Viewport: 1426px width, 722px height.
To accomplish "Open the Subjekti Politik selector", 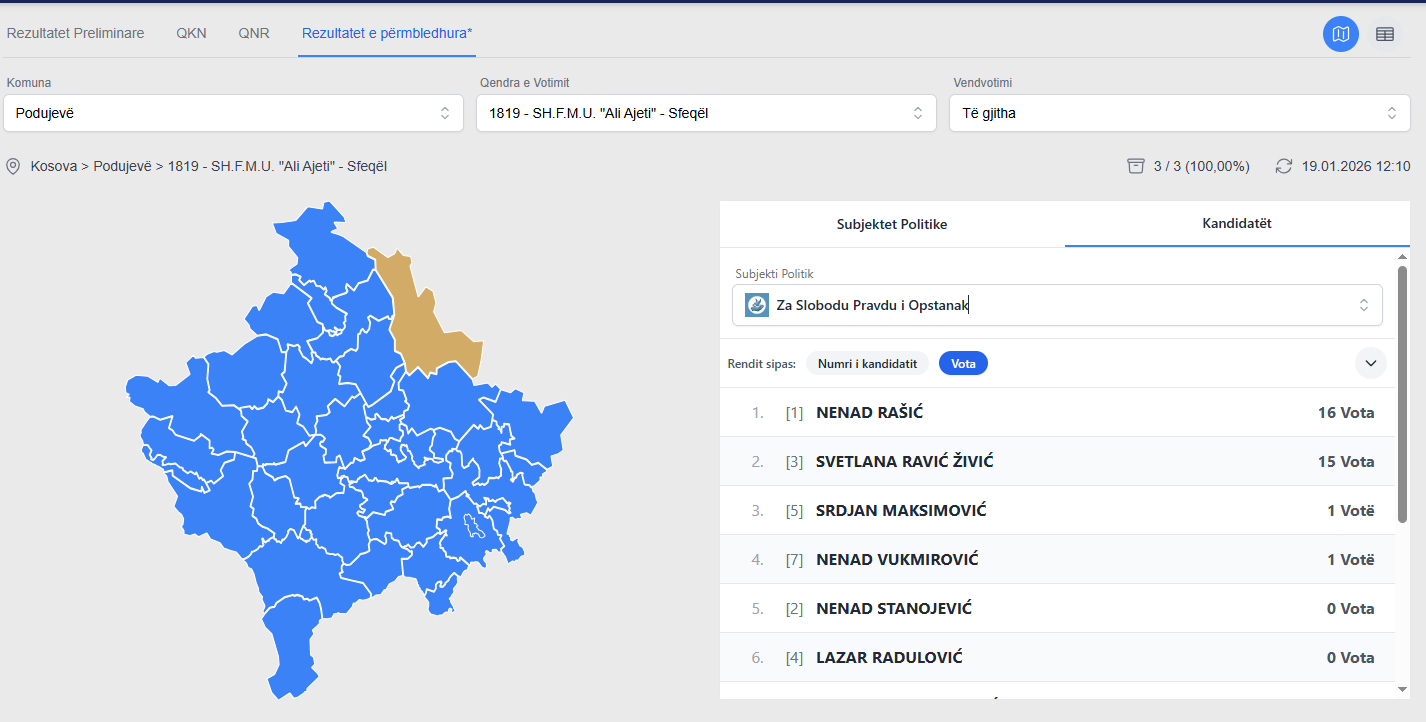I will coord(1057,305).
